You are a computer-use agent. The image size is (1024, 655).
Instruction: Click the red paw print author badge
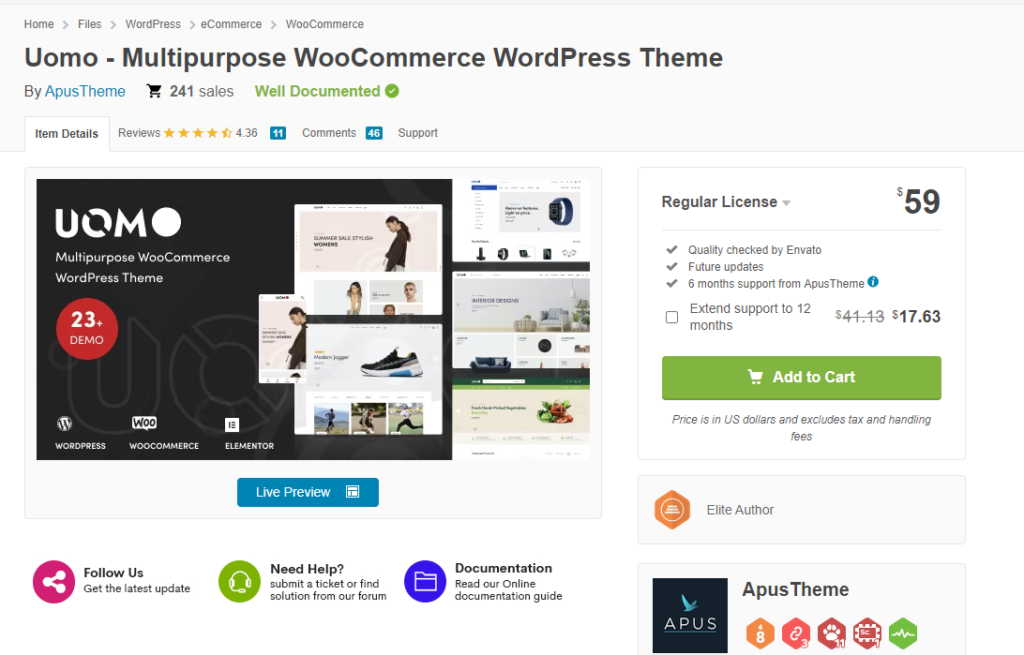(831, 633)
